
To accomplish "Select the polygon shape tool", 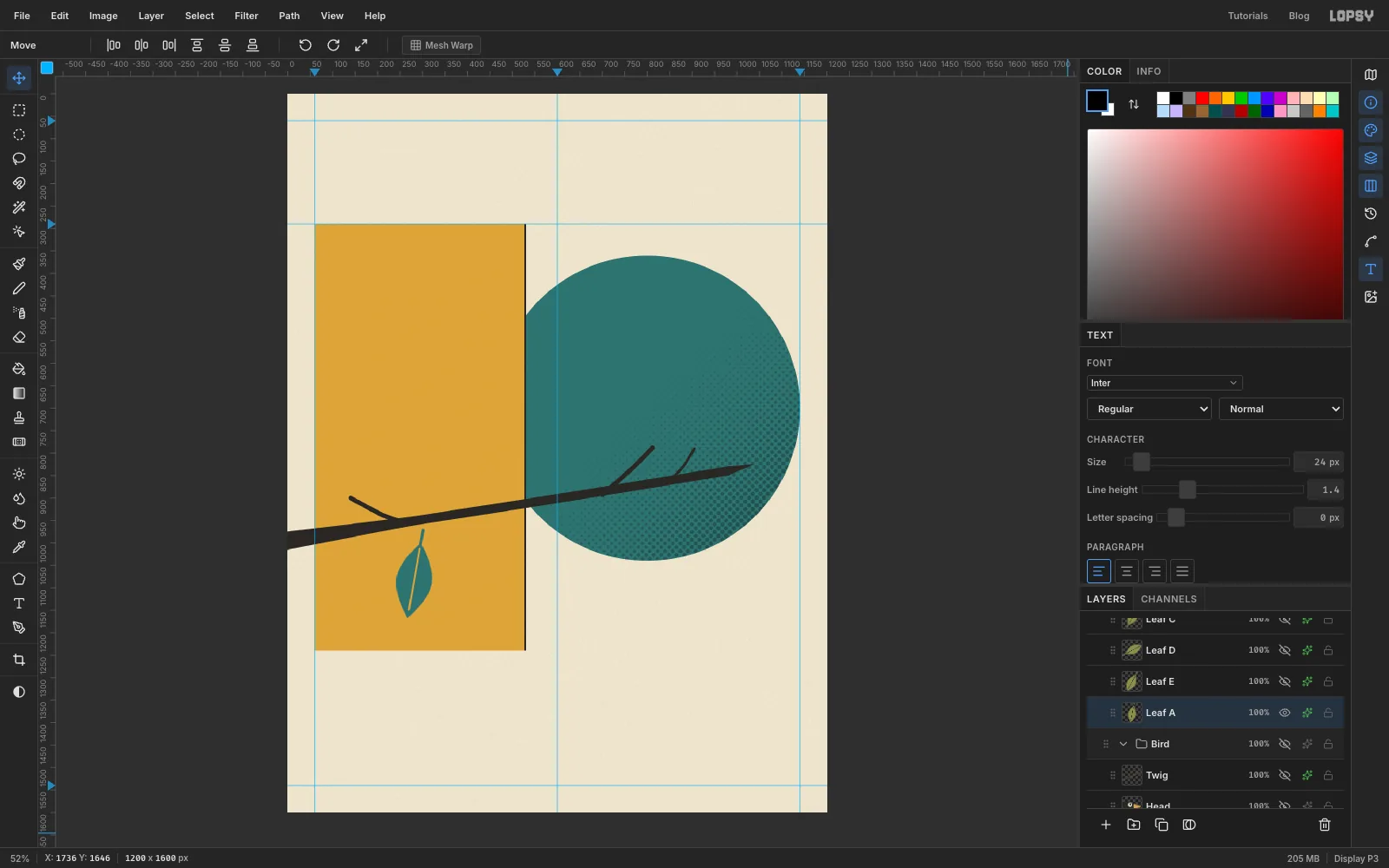I will [19, 579].
